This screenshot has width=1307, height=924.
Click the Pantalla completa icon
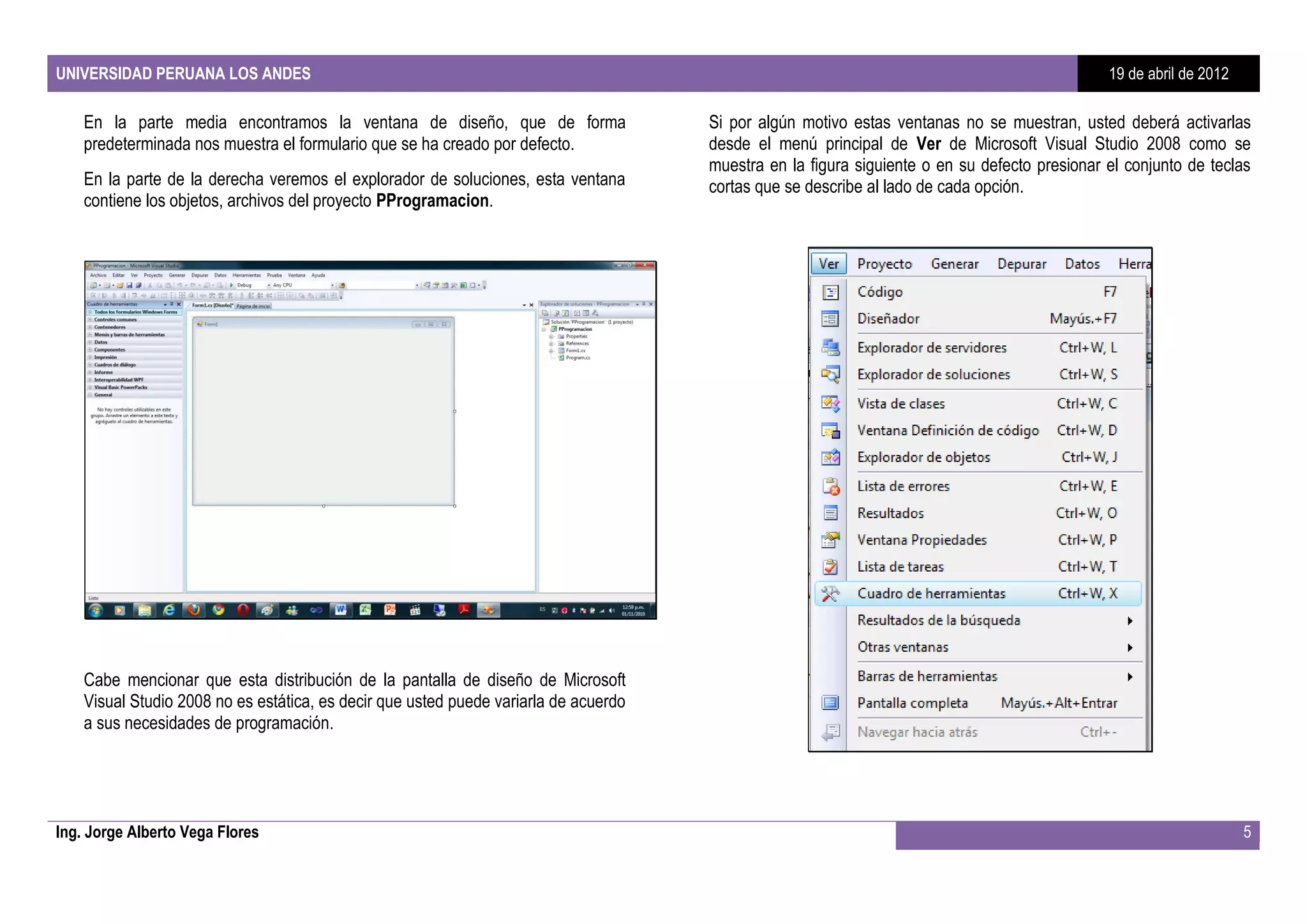(830, 703)
